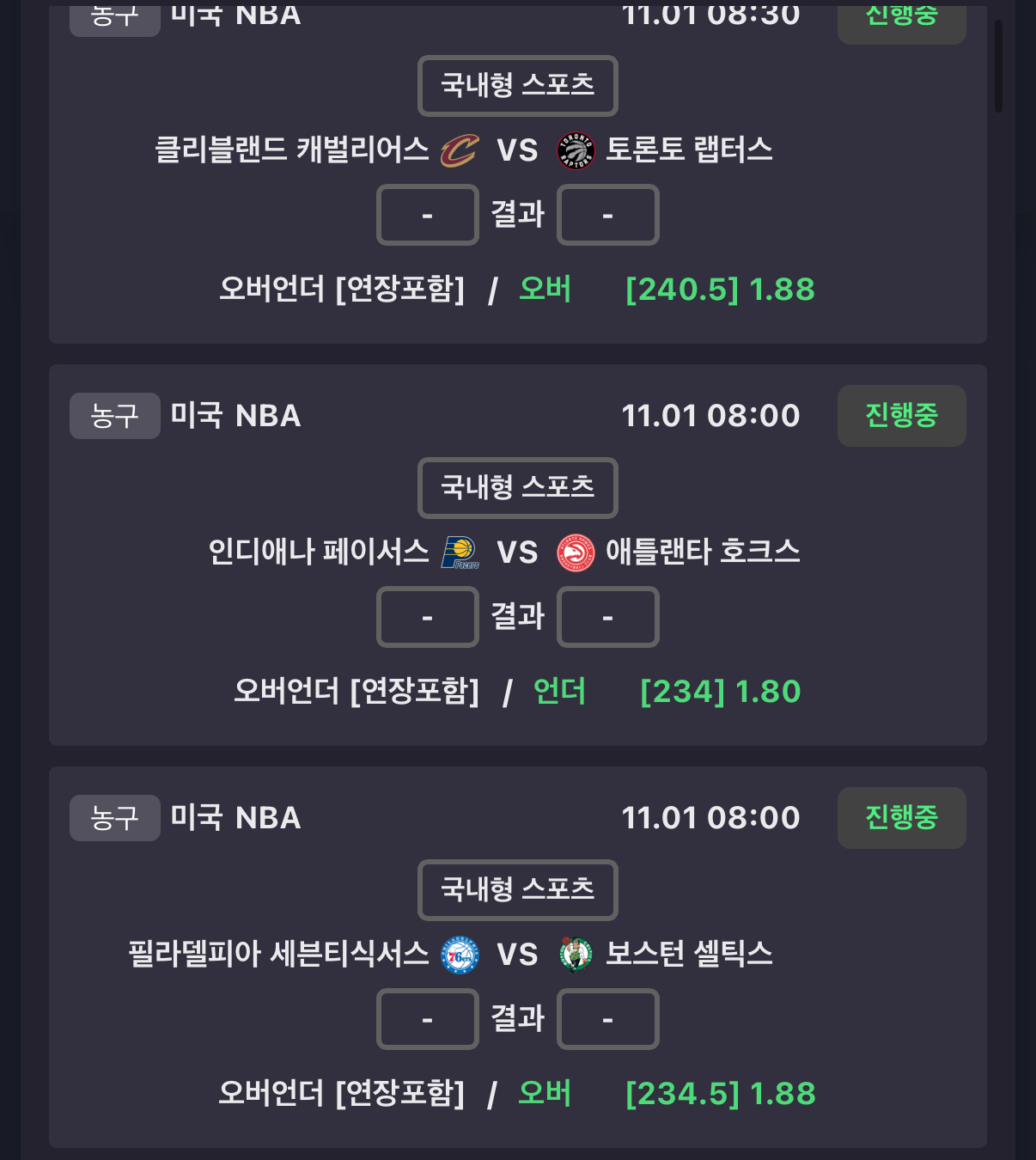Click the Boston Celtics team logo
The image size is (1036, 1160).
(x=576, y=955)
